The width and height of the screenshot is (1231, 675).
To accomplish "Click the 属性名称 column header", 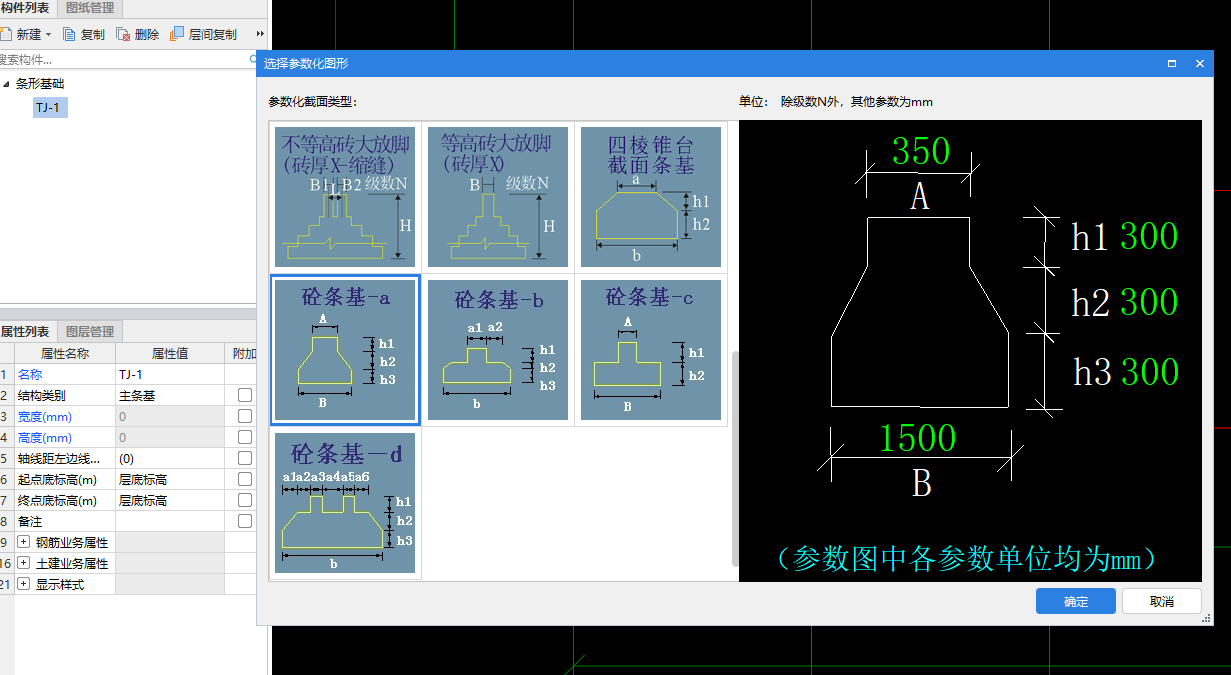I will click(x=65, y=353).
